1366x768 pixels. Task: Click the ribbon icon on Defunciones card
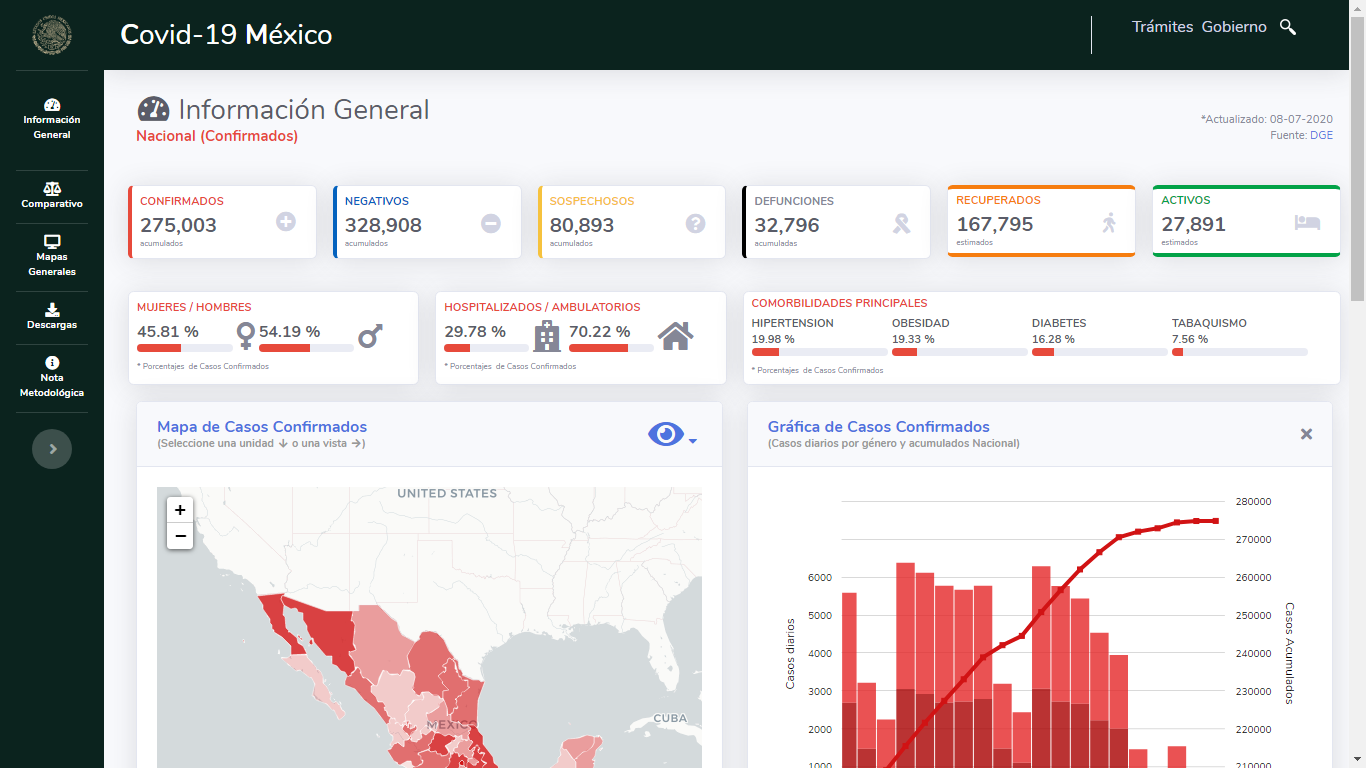[x=901, y=223]
